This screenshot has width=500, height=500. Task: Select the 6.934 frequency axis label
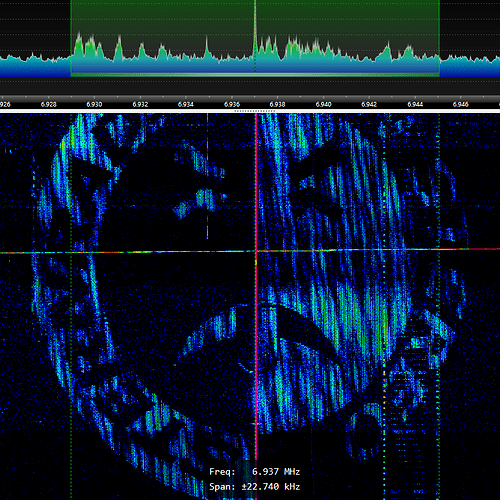coord(186,104)
